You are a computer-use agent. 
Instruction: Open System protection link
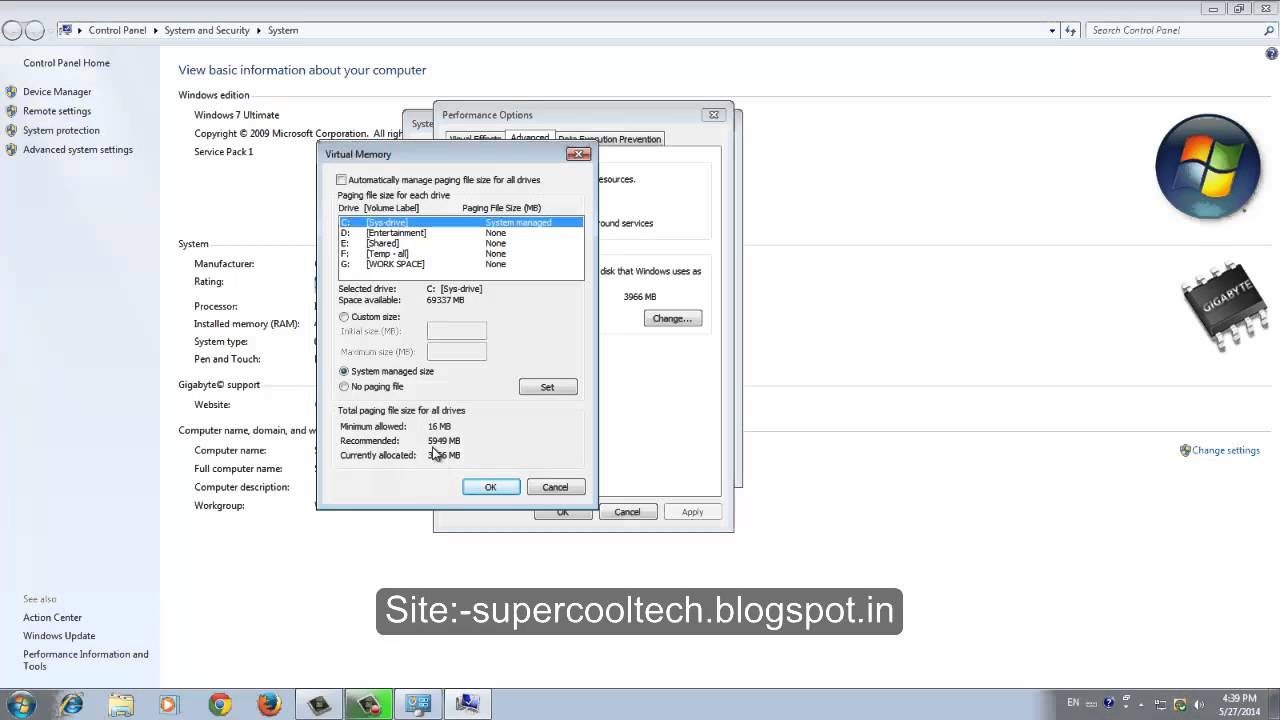pyautogui.click(x=61, y=130)
